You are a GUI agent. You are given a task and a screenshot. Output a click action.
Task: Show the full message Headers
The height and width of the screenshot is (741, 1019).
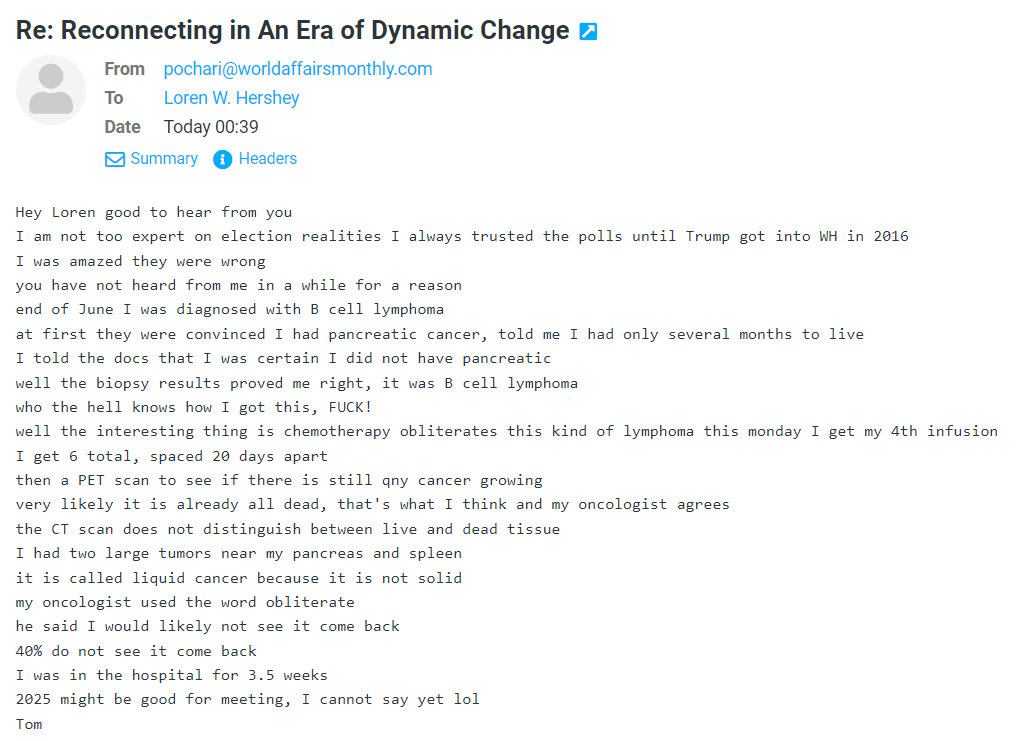tap(267, 159)
